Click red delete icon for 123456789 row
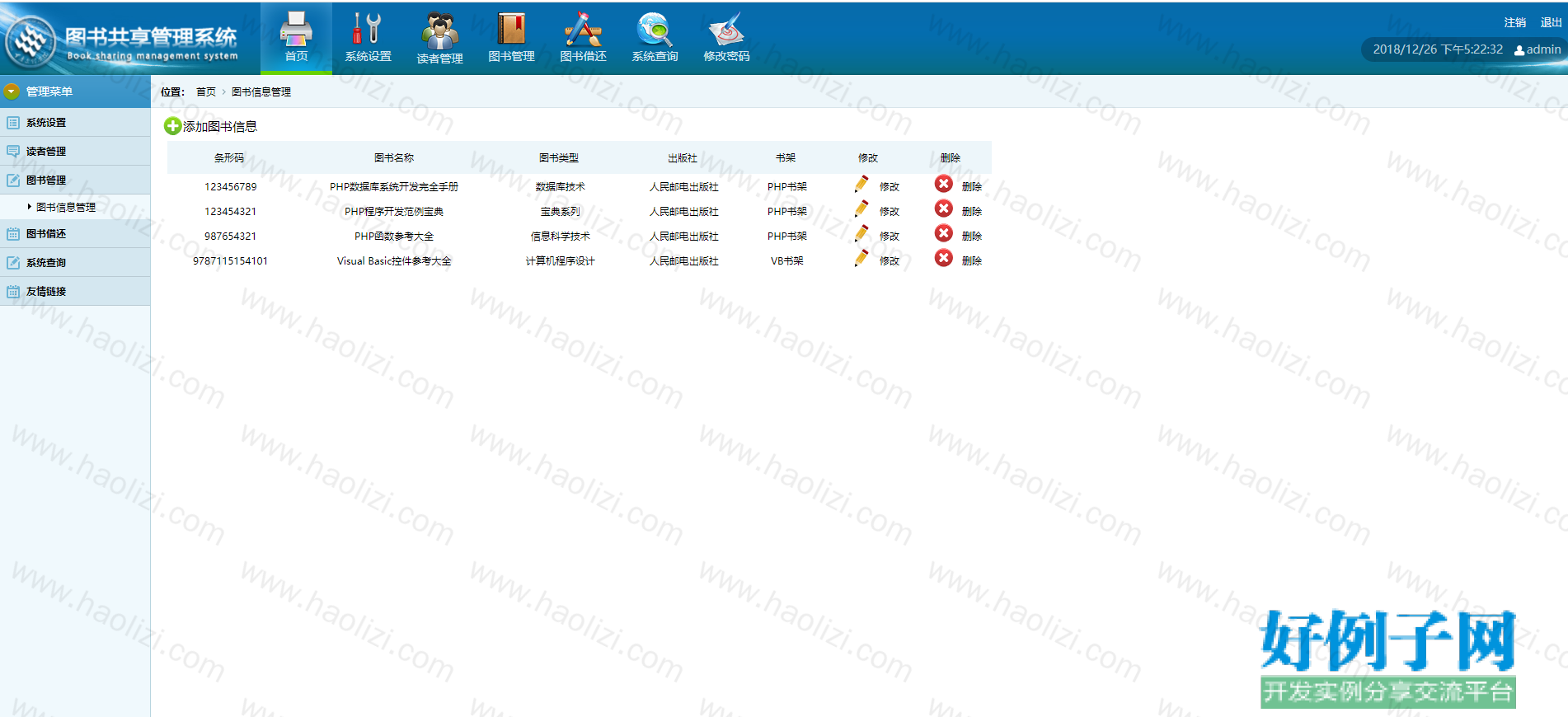Viewport: 1568px width, 717px height. 944,184
